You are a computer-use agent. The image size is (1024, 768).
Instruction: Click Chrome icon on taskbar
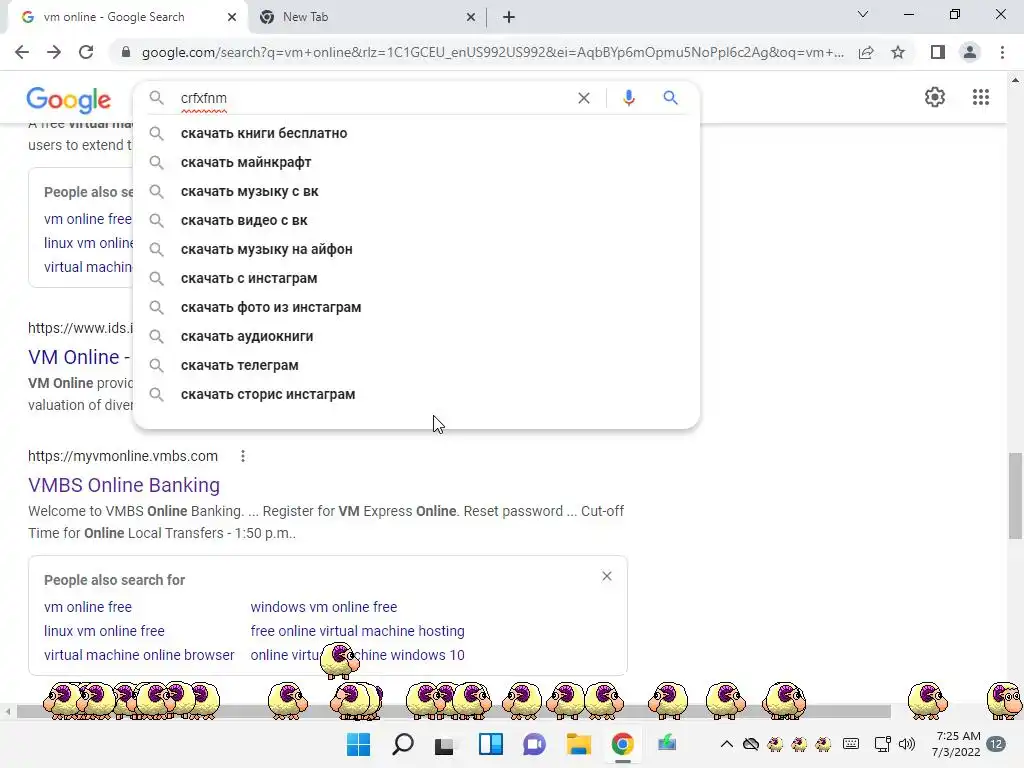point(622,744)
